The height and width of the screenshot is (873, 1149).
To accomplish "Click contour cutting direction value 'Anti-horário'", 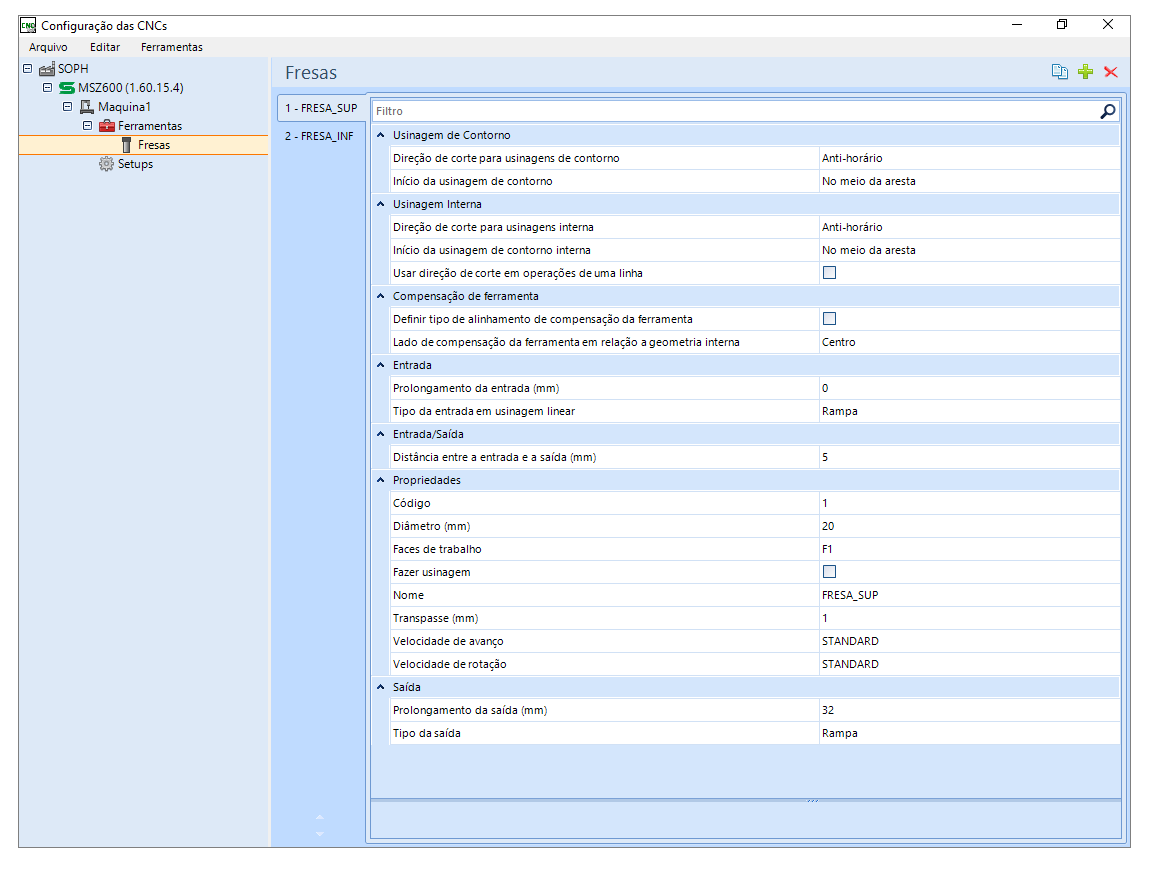I will coord(969,158).
